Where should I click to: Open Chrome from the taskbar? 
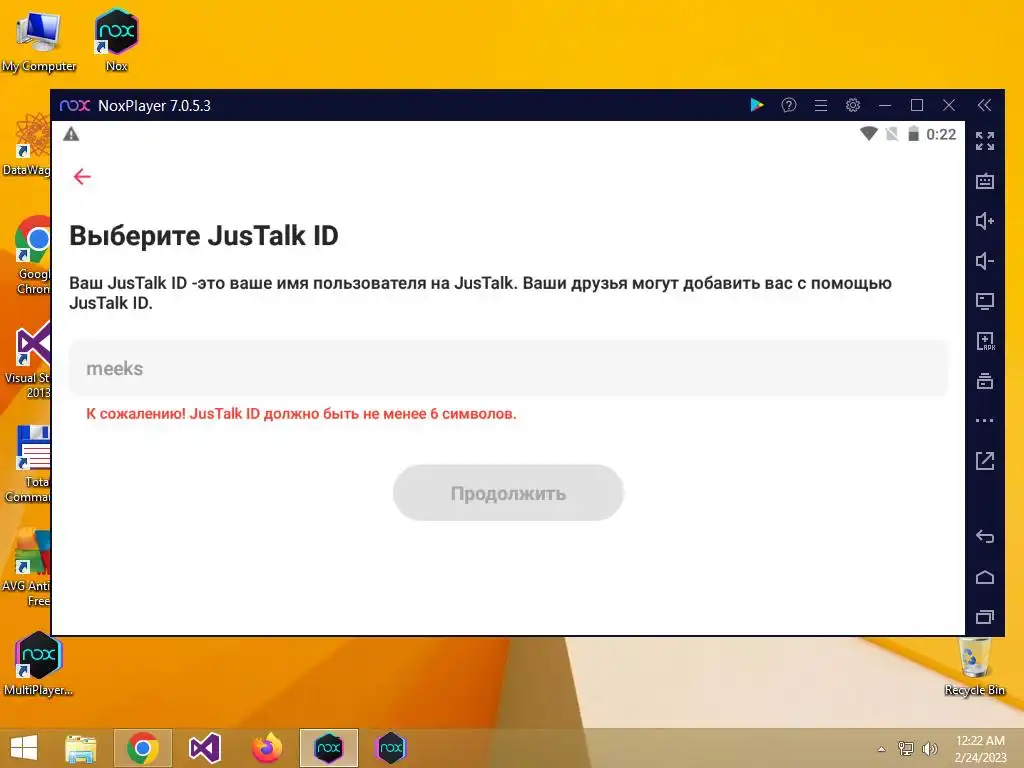(143, 748)
